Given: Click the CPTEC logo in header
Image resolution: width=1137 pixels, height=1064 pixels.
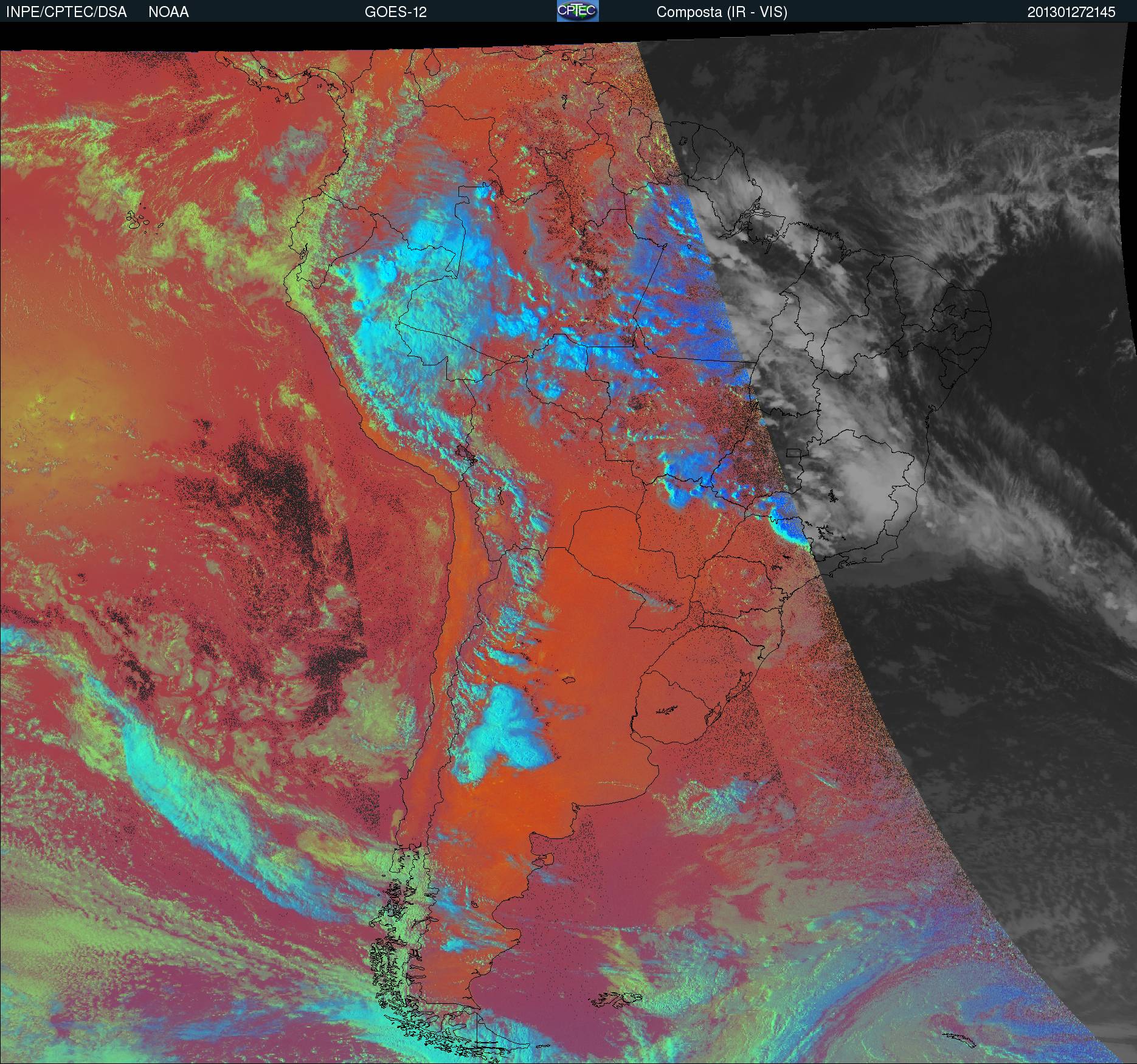Looking at the screenshot, I should 578,11.
